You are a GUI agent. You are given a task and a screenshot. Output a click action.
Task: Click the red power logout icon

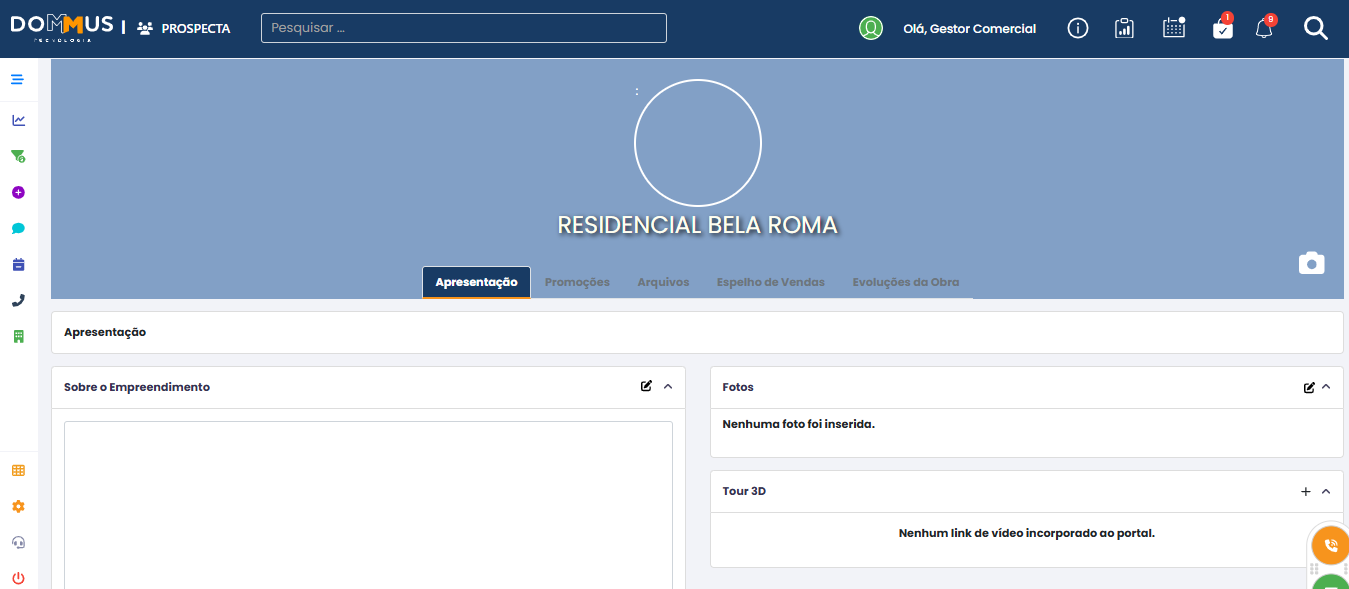[18, 578]
